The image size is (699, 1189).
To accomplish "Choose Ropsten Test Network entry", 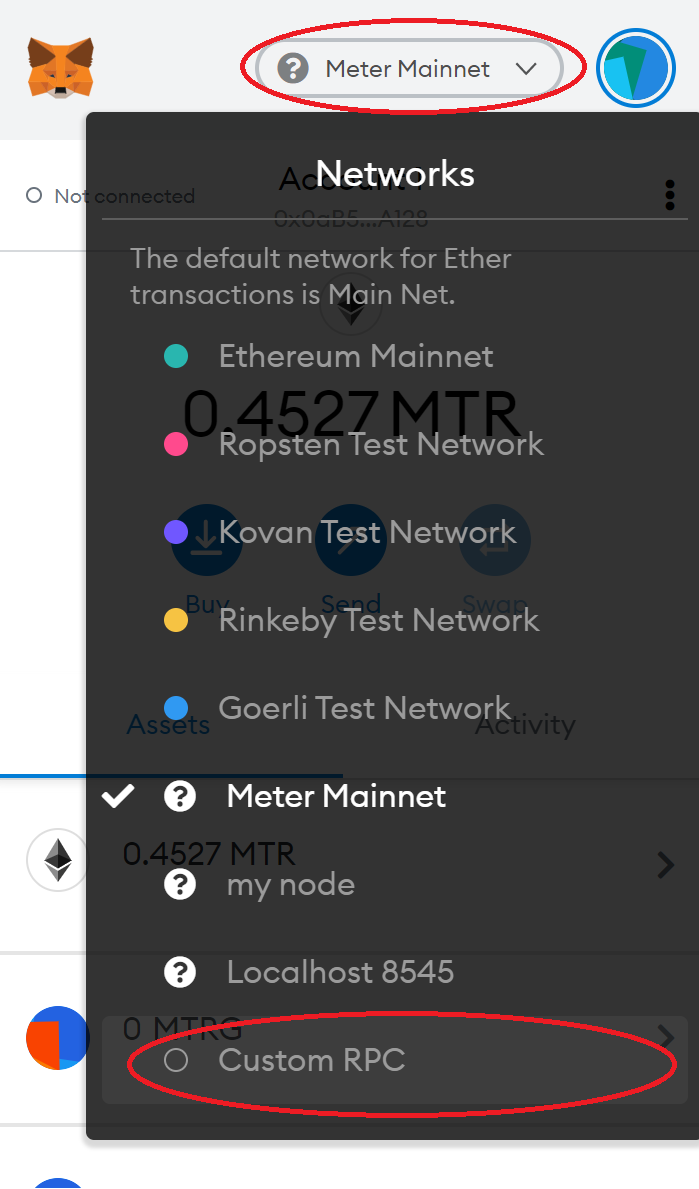I will [381, 444].
